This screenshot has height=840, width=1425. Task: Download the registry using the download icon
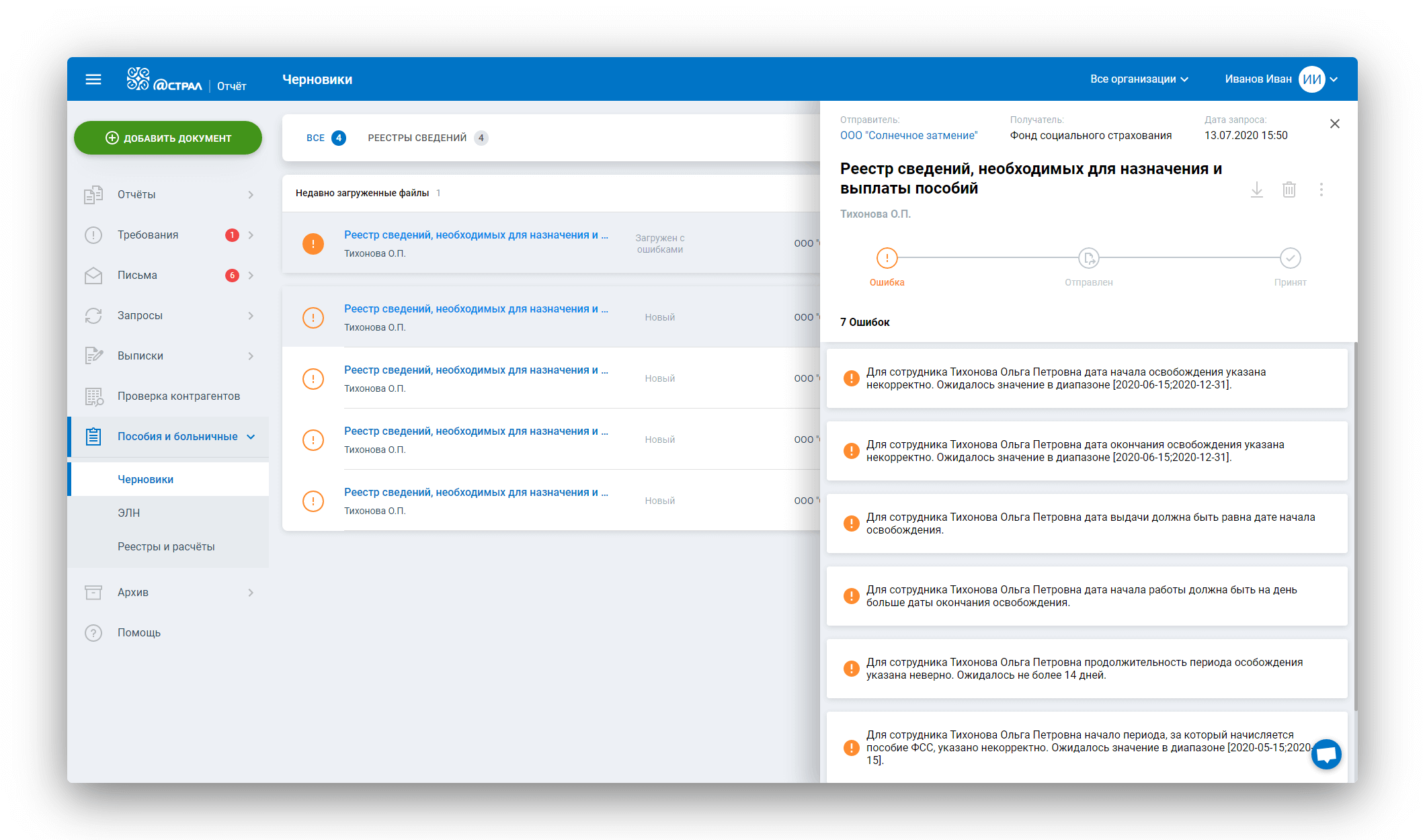[1257, 190]
